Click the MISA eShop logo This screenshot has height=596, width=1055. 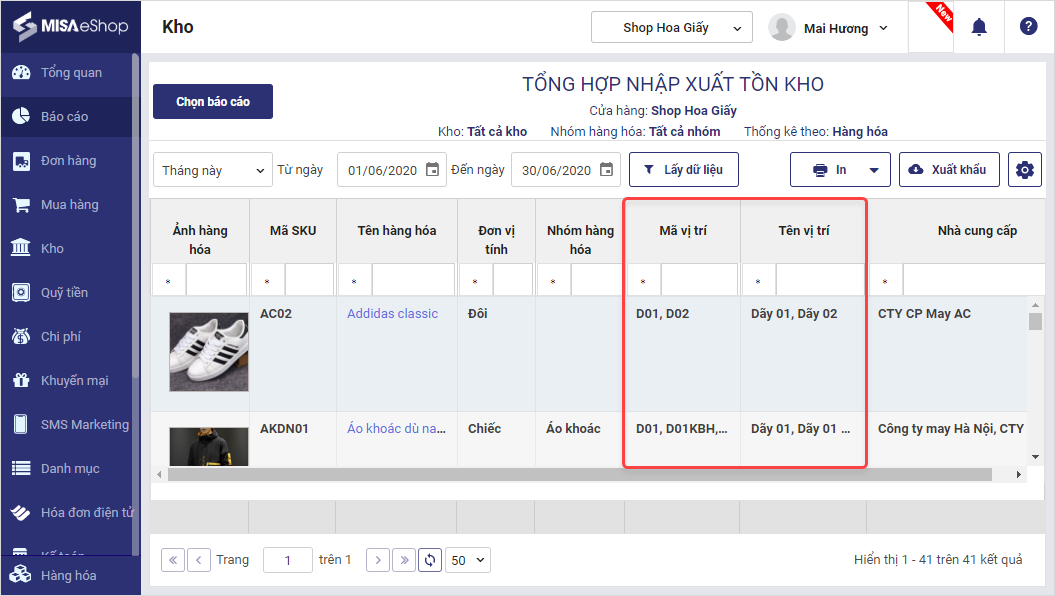[71, 26]
